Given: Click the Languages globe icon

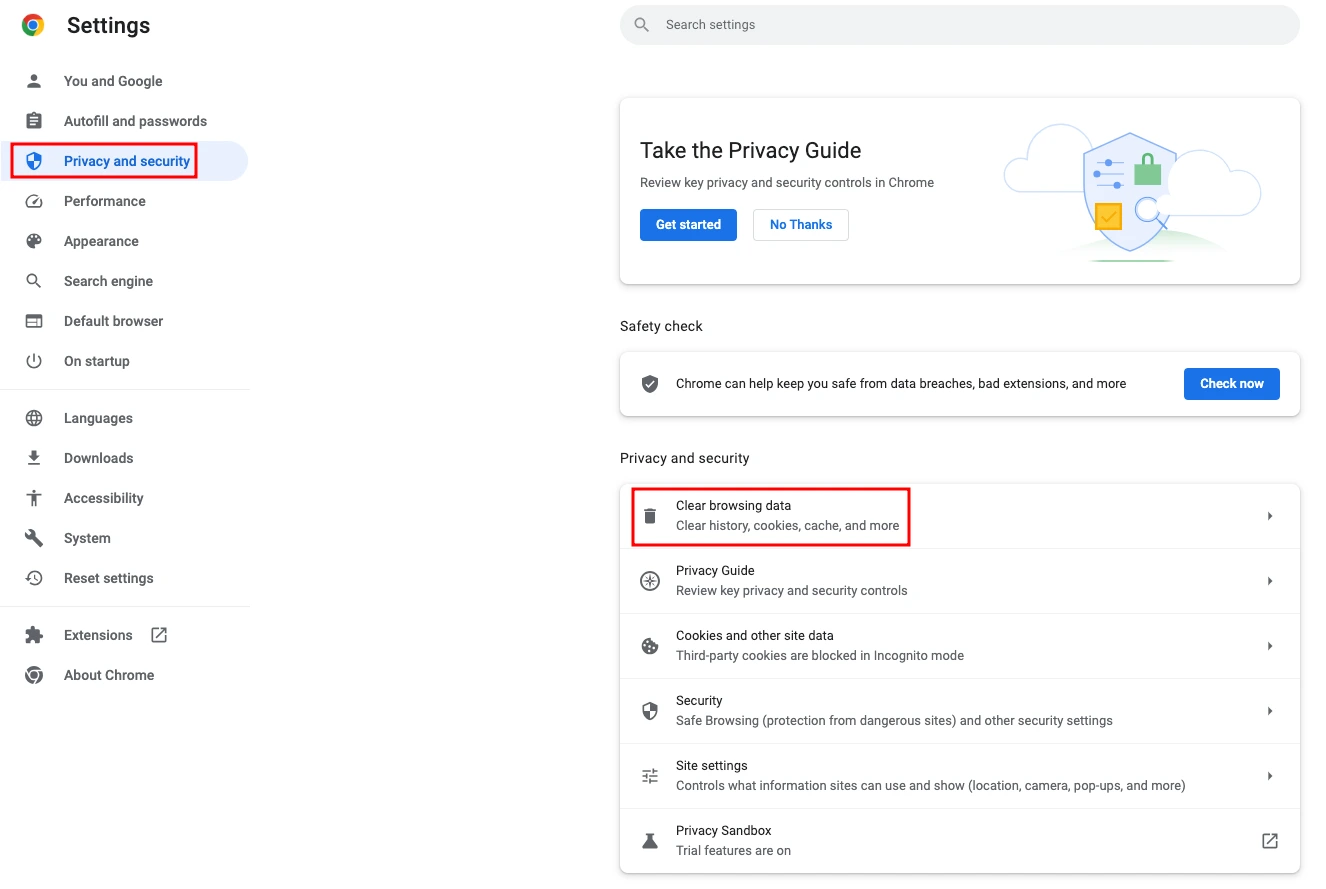Looking at the screenshot, I should [34, 418].
